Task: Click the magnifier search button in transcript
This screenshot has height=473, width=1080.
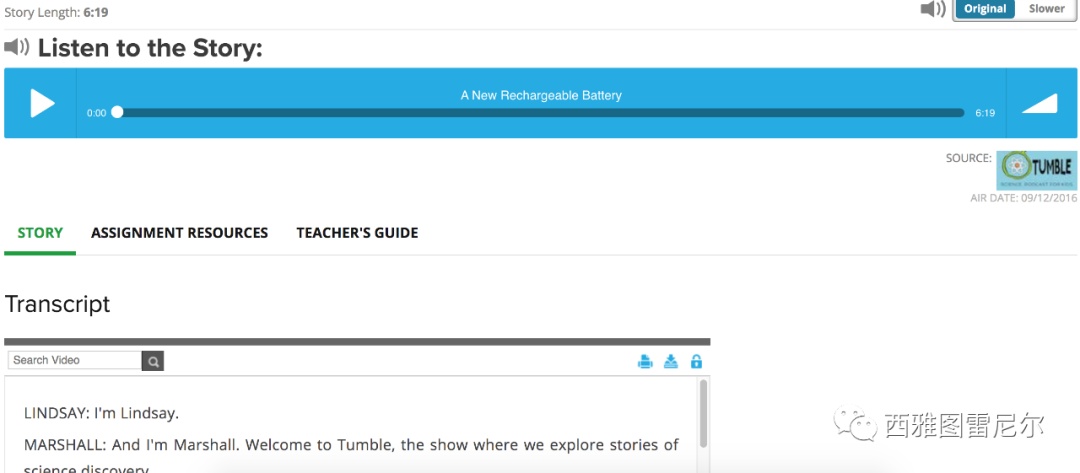Action: [152, 361]
